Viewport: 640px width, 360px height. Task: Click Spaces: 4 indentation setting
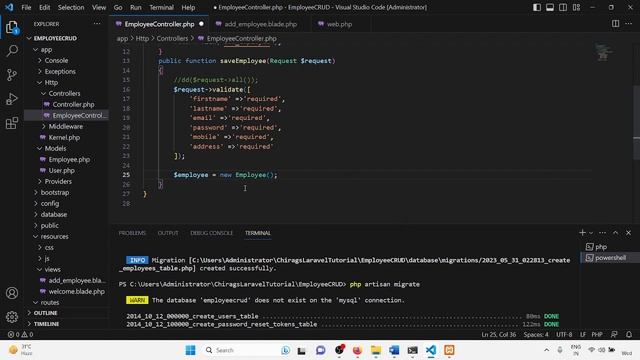(x=536, y=334)
